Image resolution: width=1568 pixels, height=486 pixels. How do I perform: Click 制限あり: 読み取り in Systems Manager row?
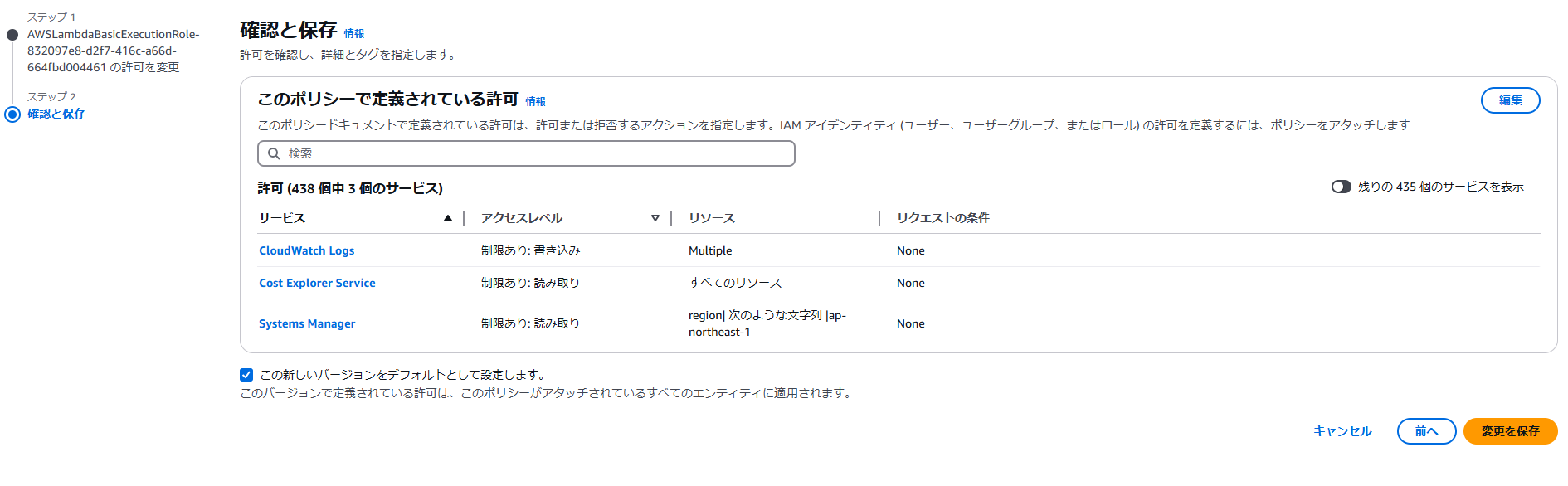(x=530, y=323)
